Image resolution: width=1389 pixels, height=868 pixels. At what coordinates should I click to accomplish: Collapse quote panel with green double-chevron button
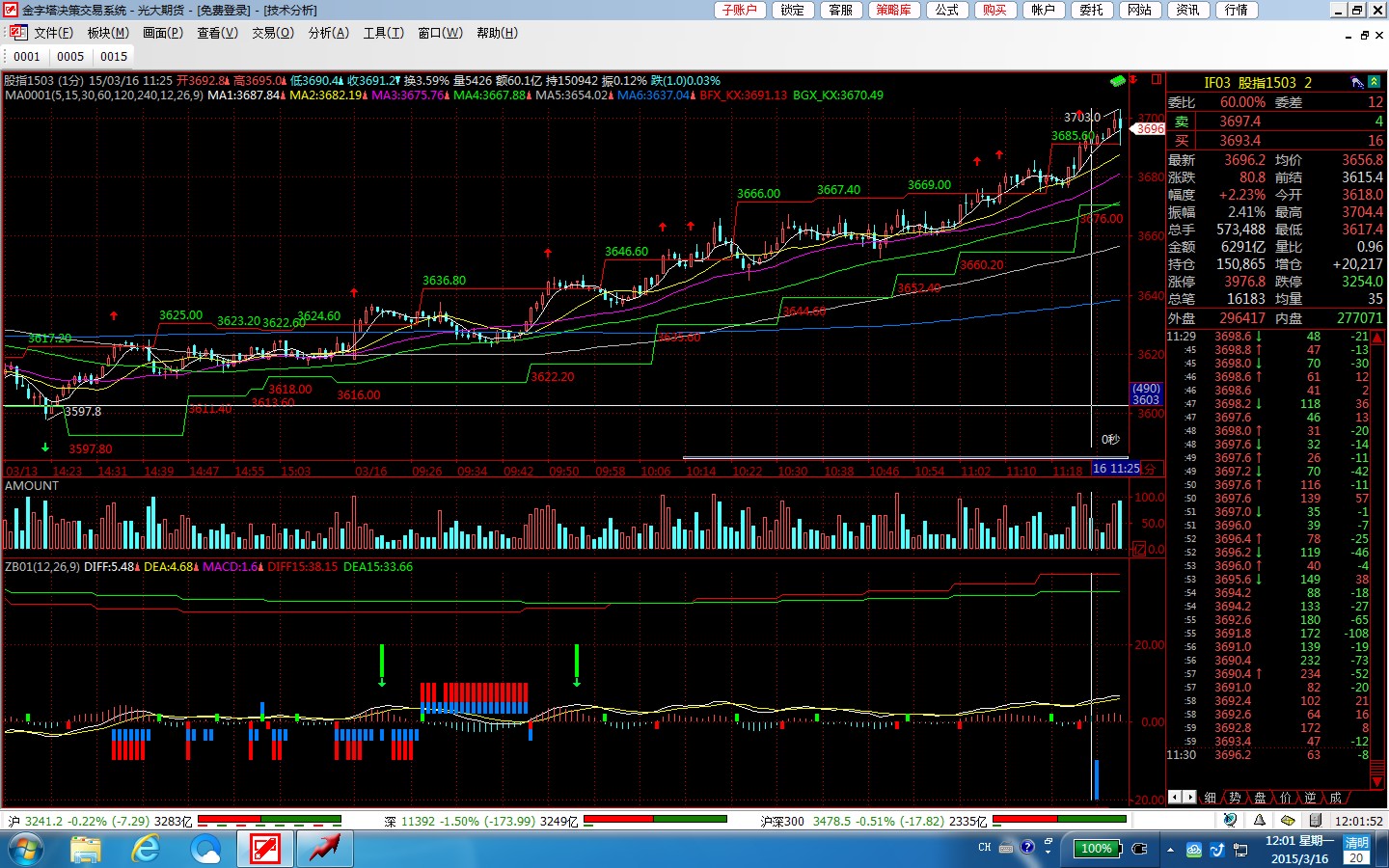point(1375,83)
